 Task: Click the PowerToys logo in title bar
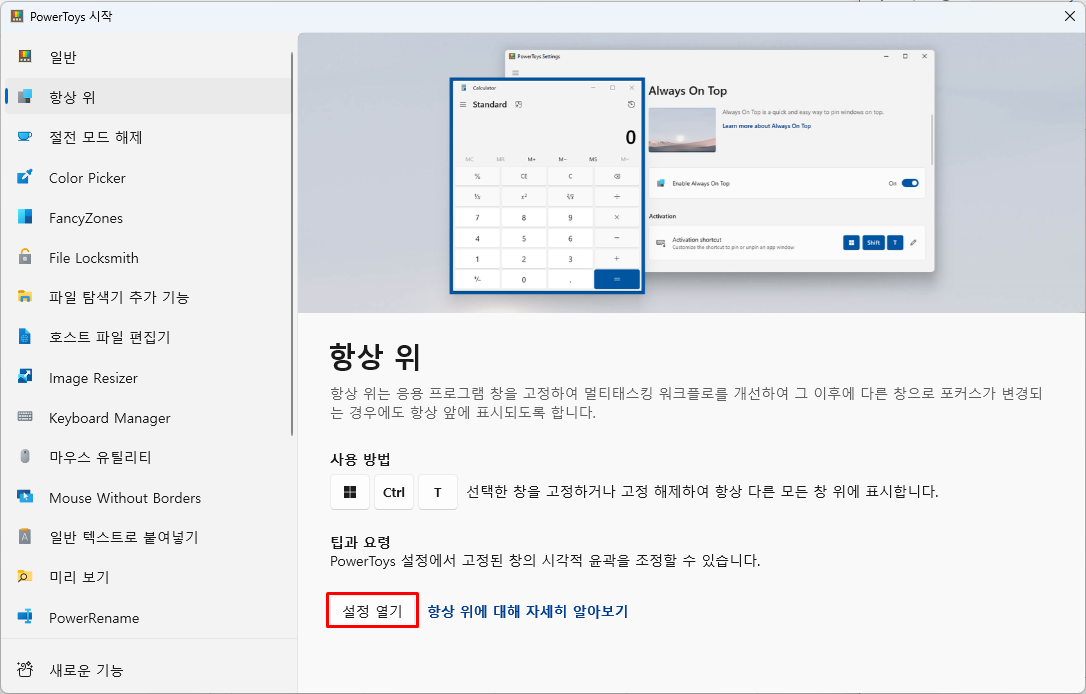17,16
